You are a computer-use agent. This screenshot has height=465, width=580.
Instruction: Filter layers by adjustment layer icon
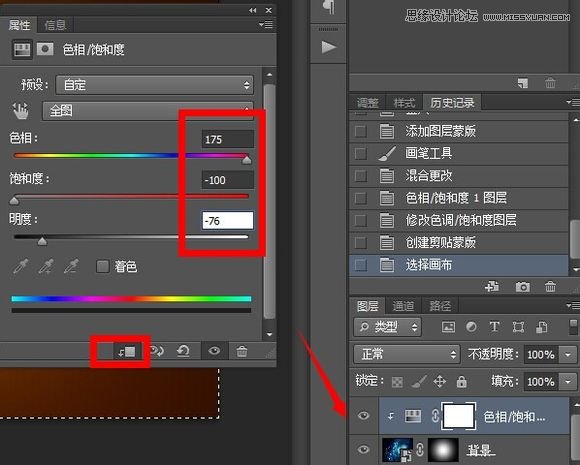[471, 327]
